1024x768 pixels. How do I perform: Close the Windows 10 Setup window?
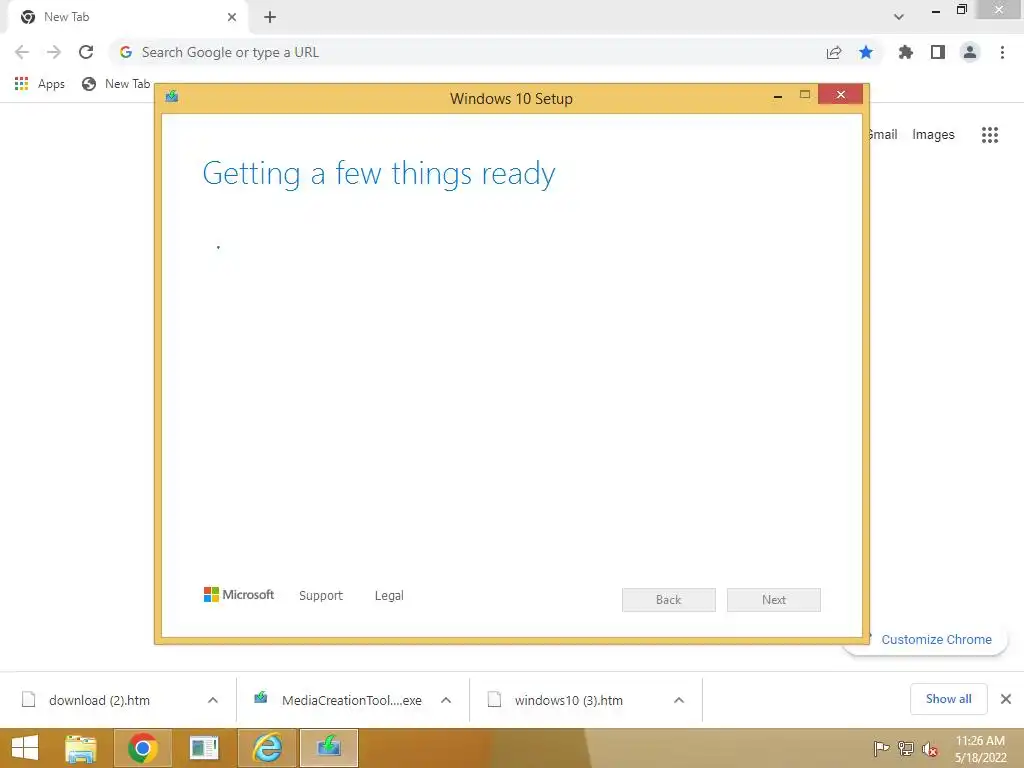tap(840, 95)
